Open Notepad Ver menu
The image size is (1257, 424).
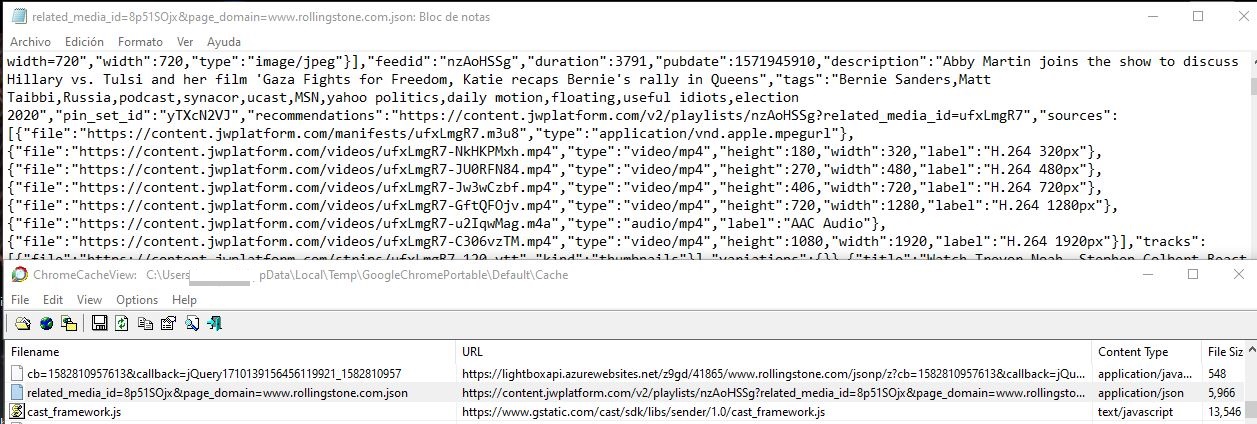[x=185, y=42]
